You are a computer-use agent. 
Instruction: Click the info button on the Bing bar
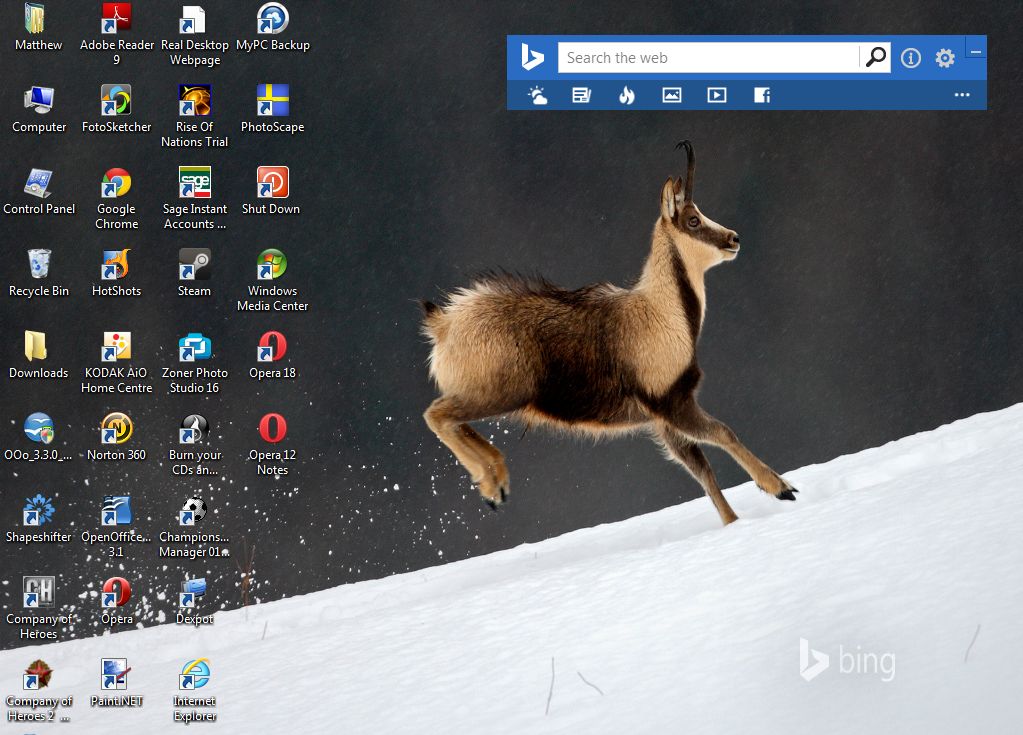click(910, 57)
